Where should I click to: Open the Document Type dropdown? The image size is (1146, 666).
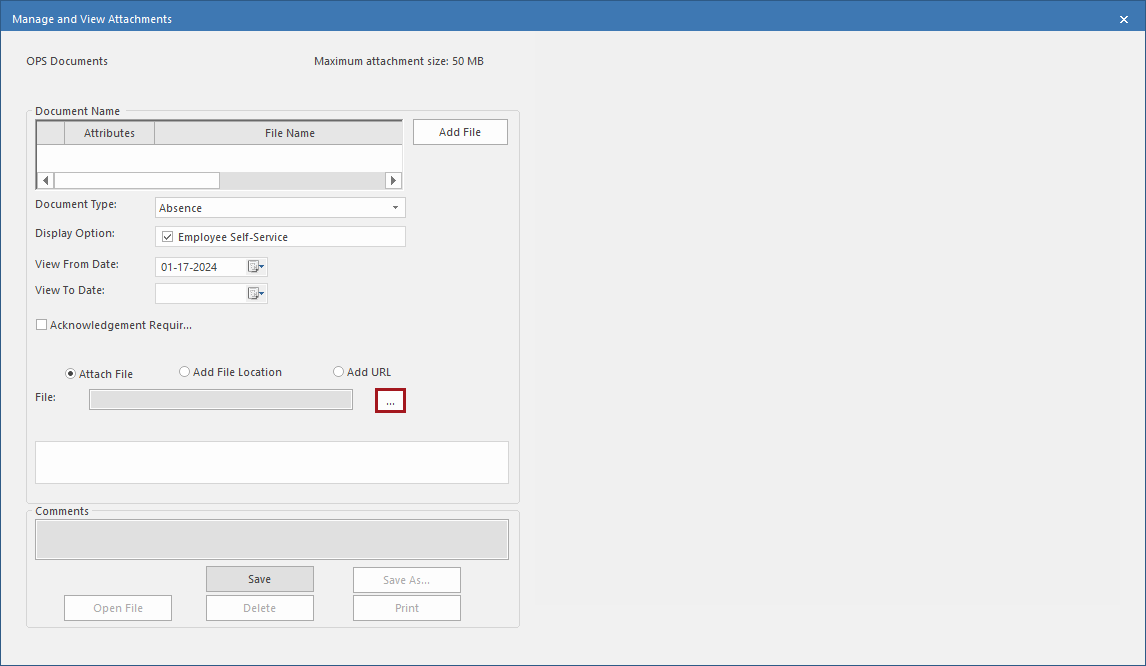[394, 207]
